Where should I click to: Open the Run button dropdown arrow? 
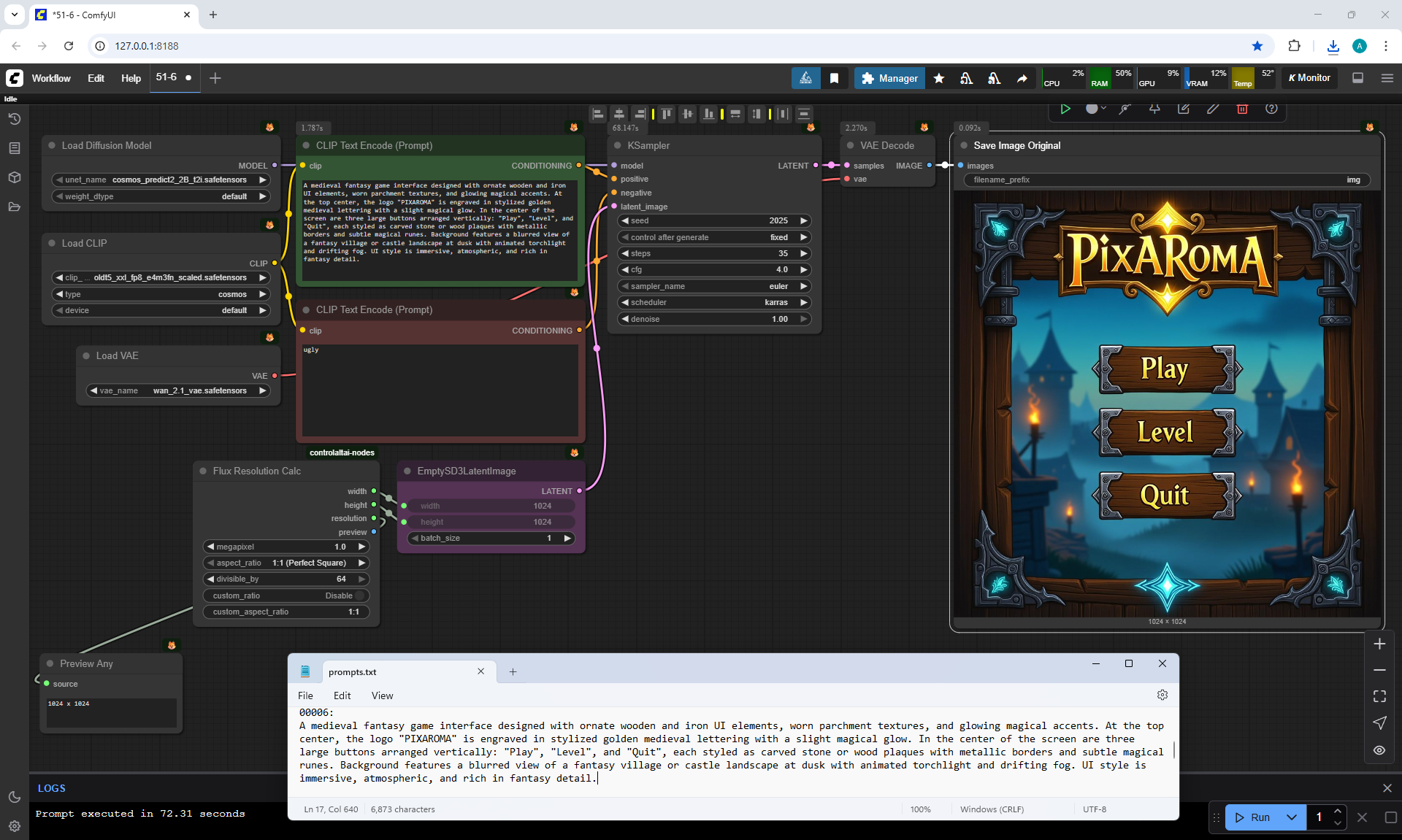[1291, 817]
